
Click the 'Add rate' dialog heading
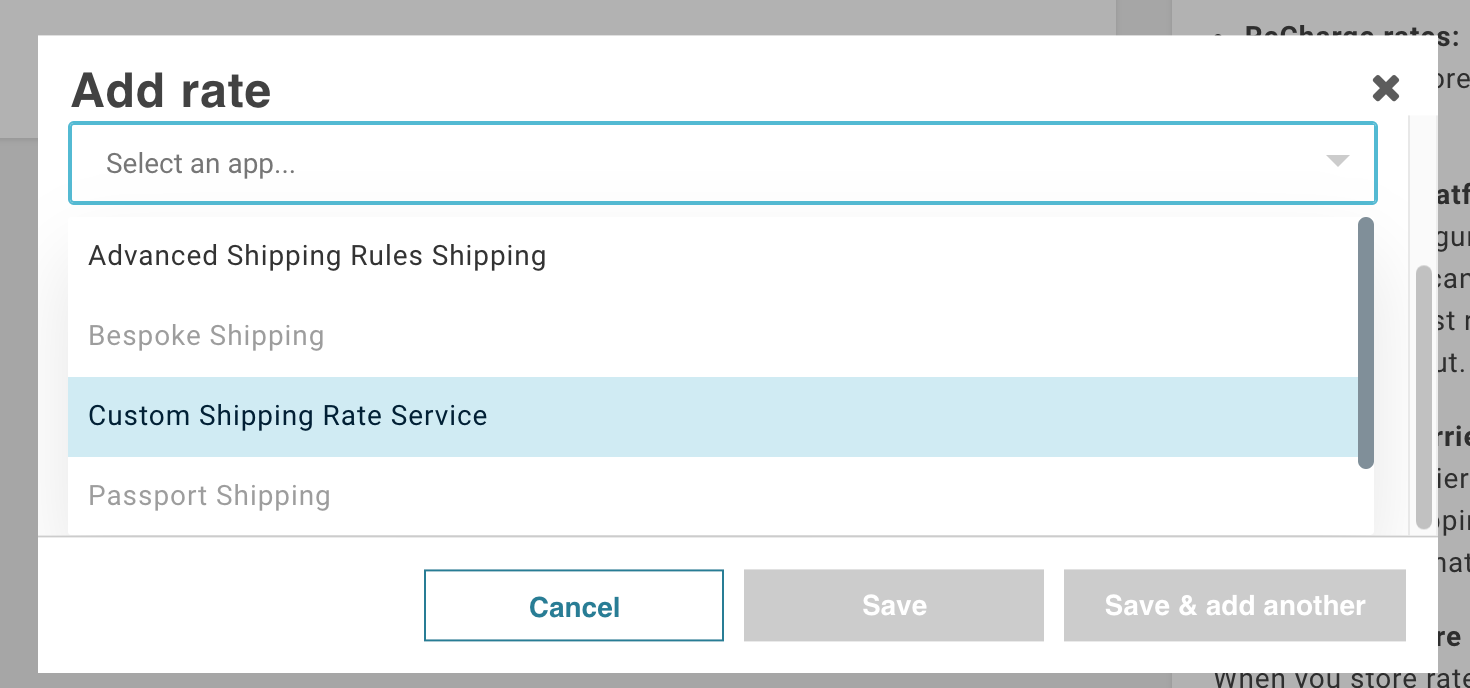click(x=171, y=90)
